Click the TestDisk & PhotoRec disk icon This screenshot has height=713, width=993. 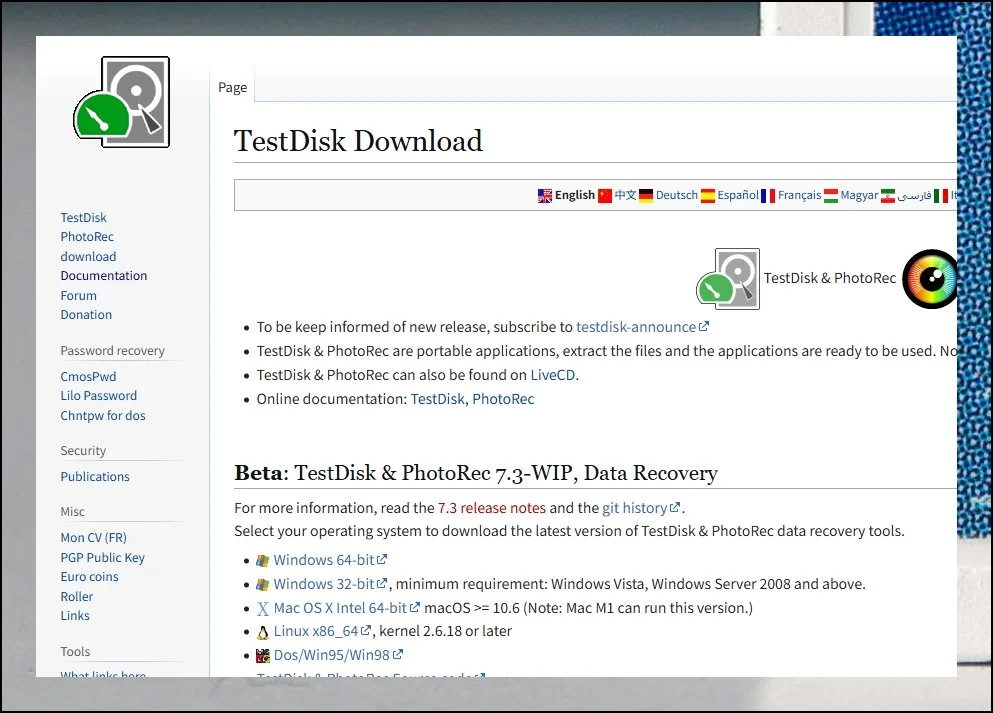tap(728, 278)
